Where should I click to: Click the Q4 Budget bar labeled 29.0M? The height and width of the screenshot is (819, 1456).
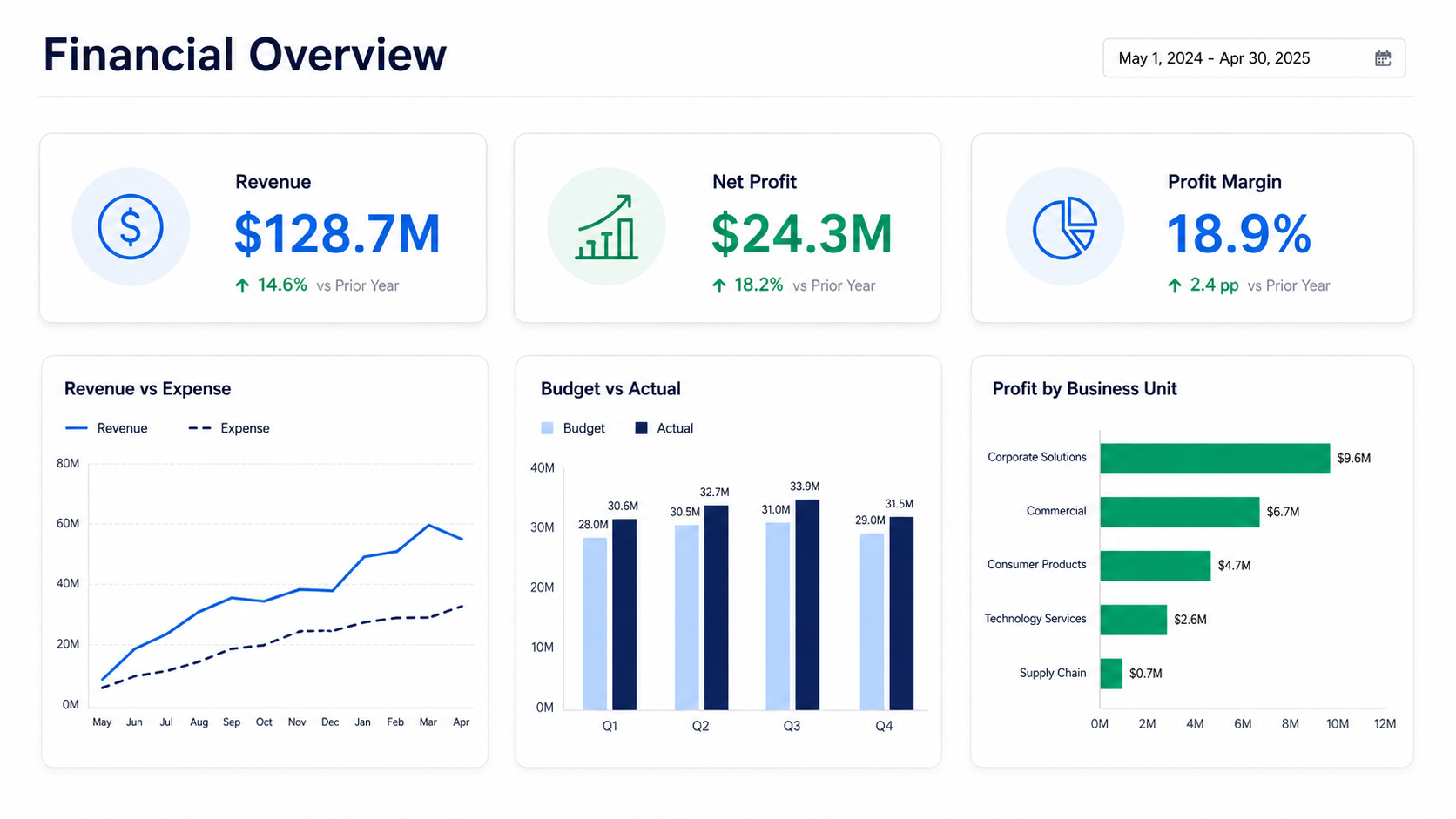(x=872, y=621)
